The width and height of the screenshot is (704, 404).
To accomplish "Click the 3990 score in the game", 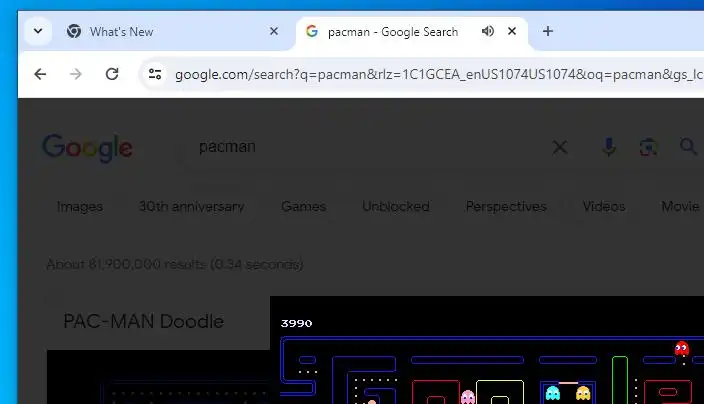I will point(296,323).
